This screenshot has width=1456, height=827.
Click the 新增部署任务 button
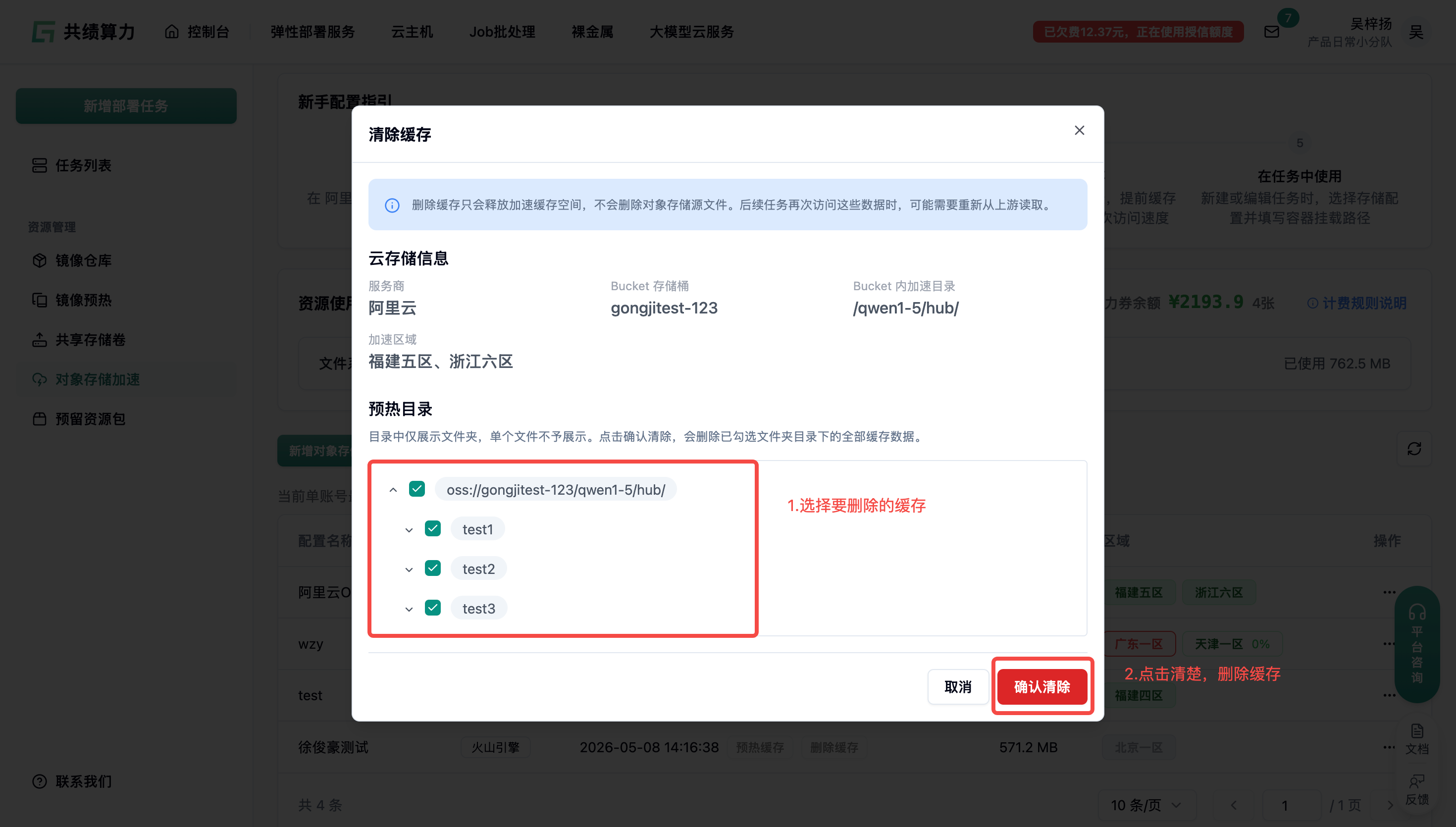[126, 105]
